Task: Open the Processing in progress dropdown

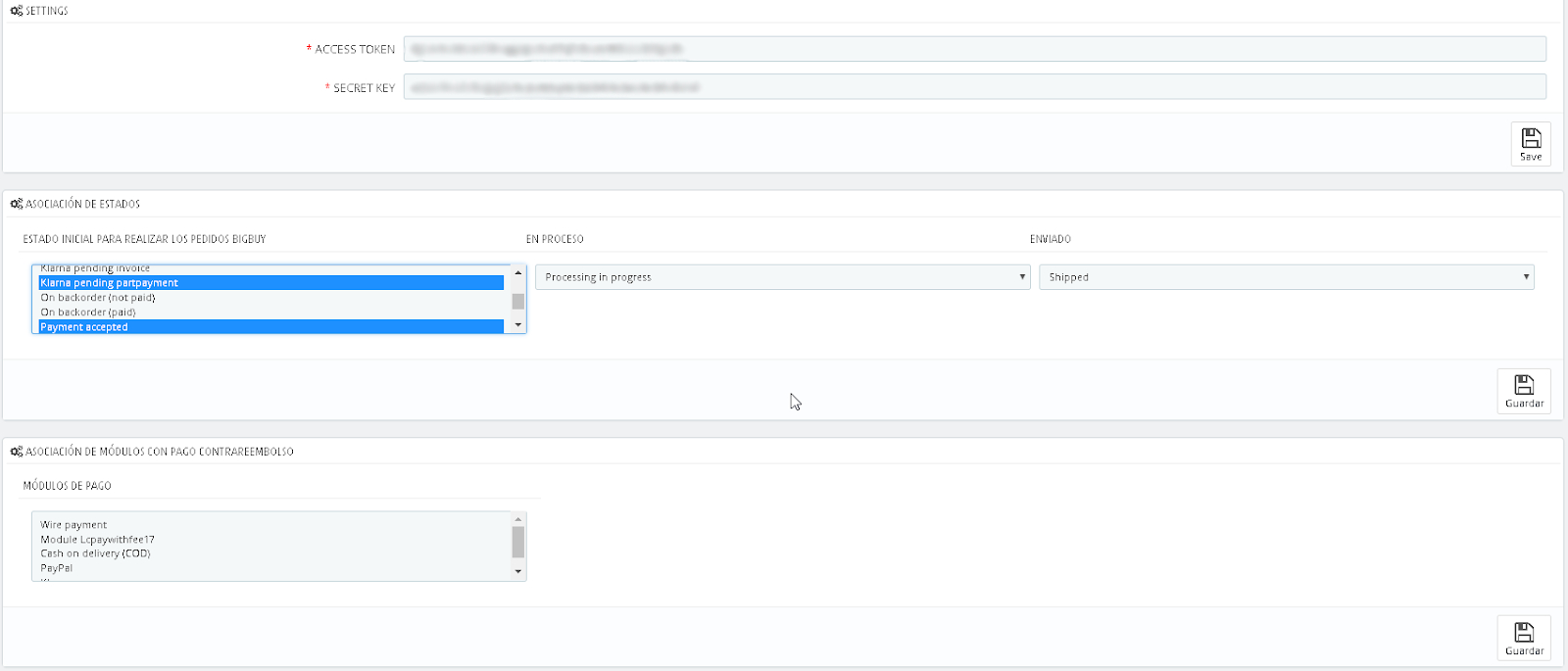Action: [x=782, y=277]
